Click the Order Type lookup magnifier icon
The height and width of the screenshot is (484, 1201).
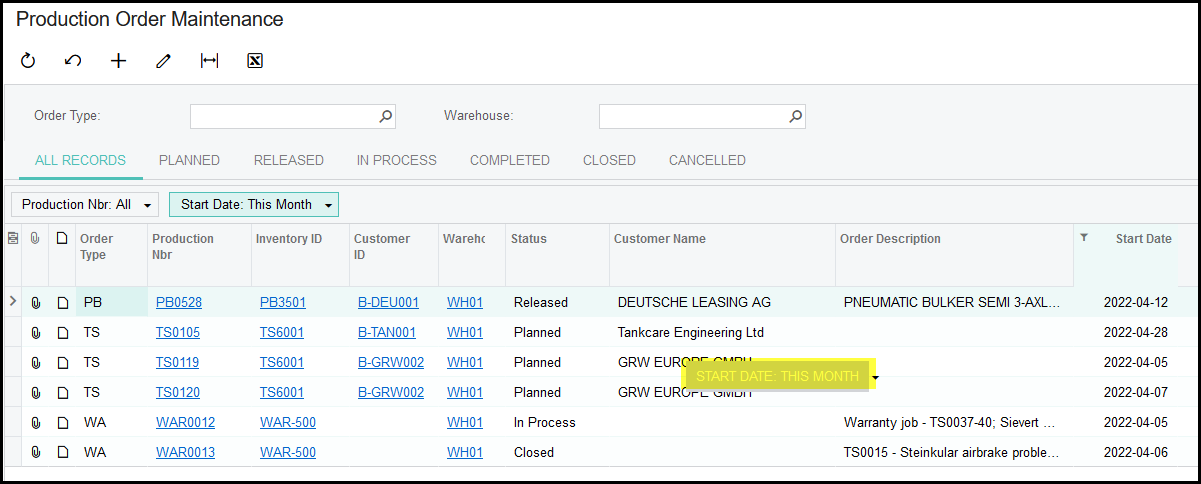pos(386,116)
